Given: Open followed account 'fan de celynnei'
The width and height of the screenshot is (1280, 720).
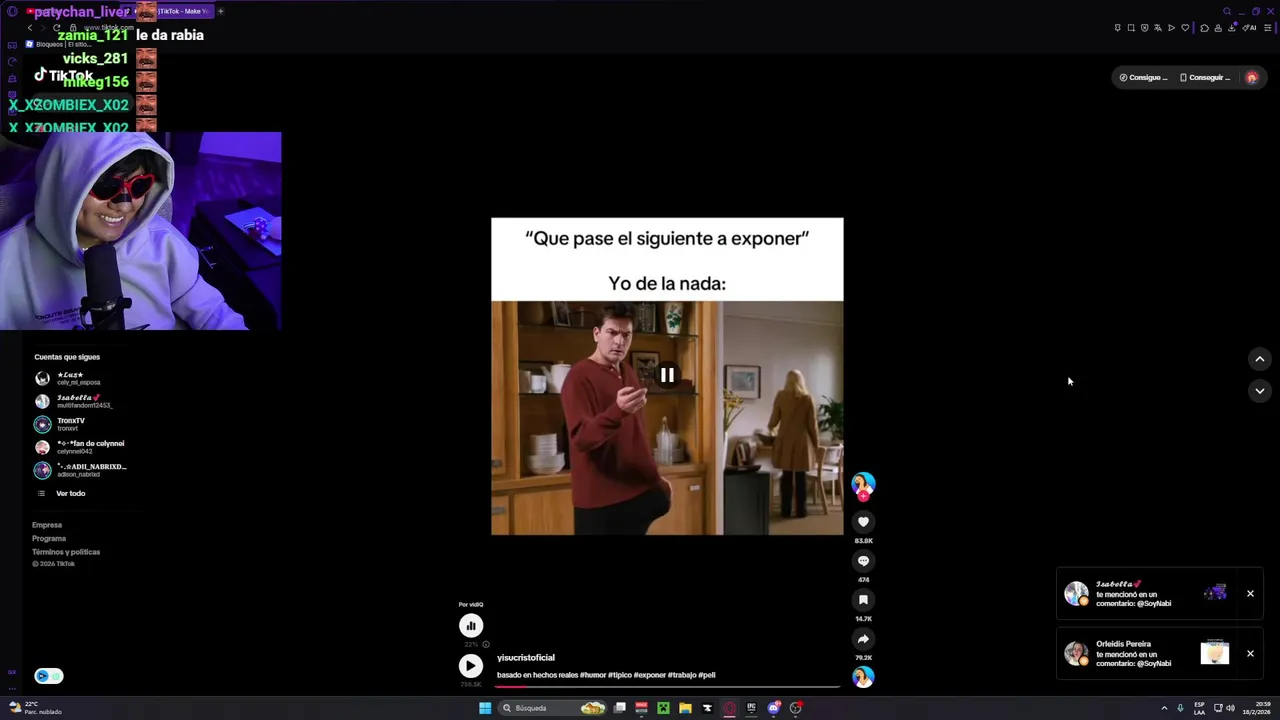Looking at the screenshot, I should tap(80, 447).
